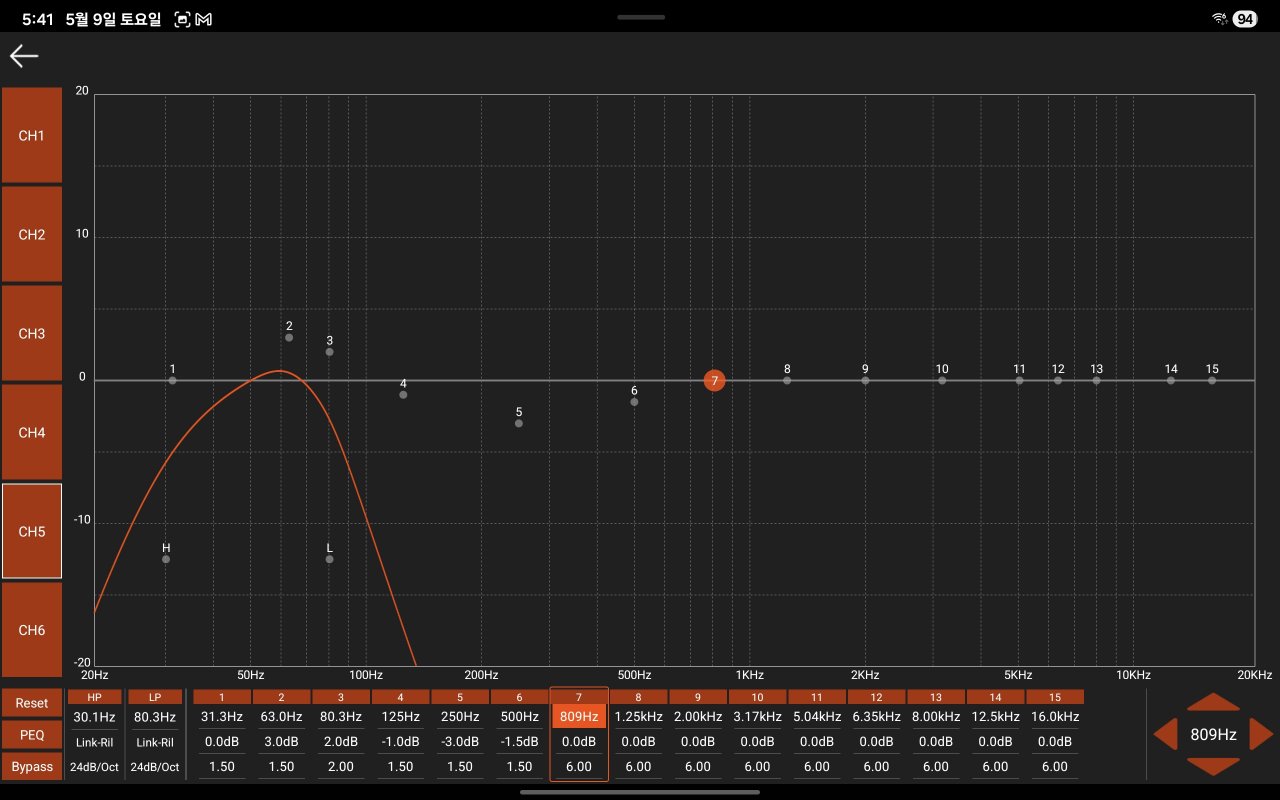1280x800 pixels.
Task: Open HP slope 24dB/Oct selector
Action: (x=95, y=767)
